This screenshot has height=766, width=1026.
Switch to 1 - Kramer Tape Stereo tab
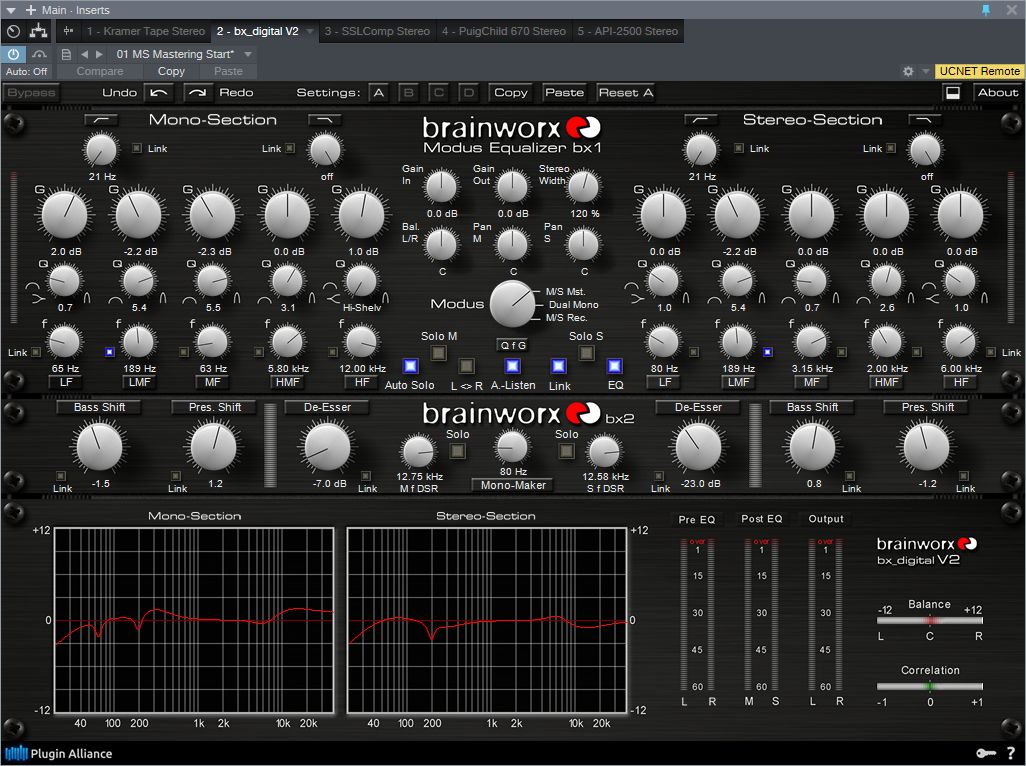coord(146,31)
